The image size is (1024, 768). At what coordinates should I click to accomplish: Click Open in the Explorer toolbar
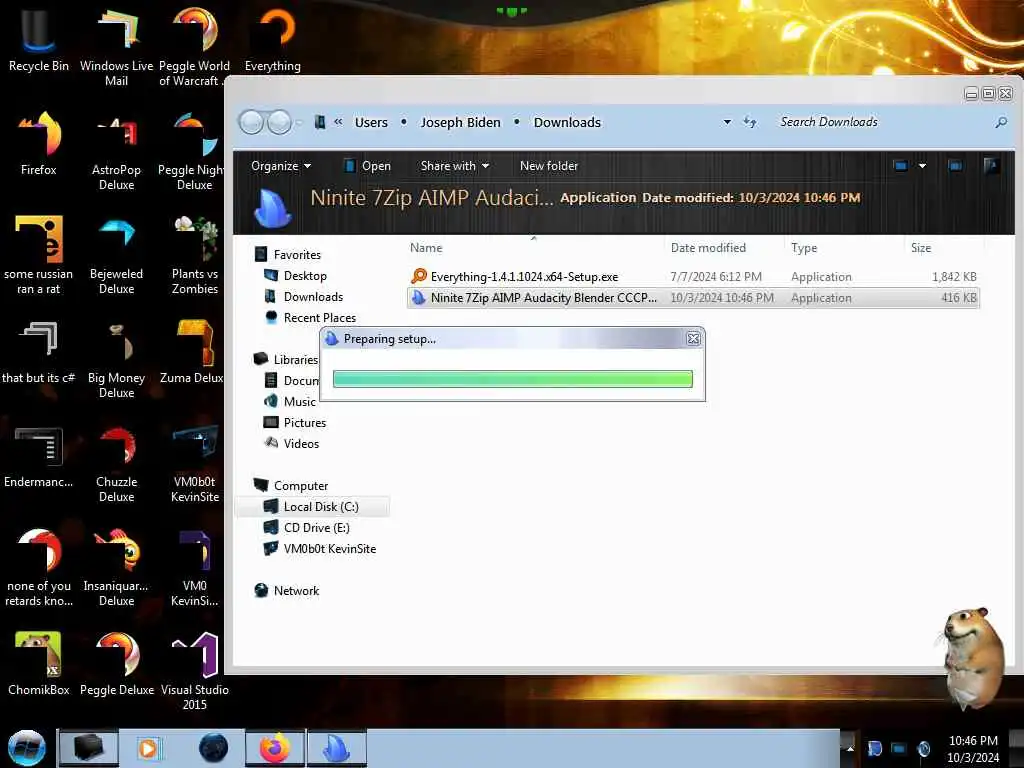tap(367, 166)
